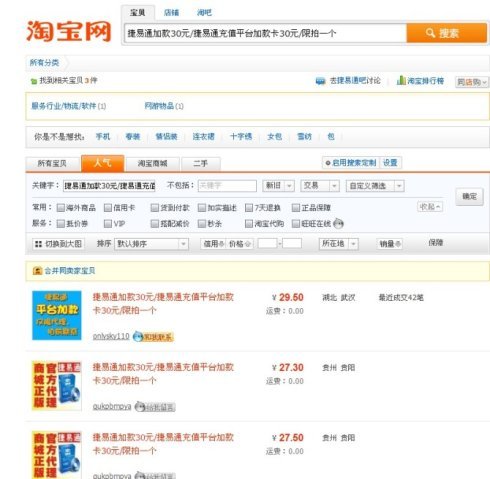Check the 抵价券 checkbox
Viewport: 490px width, 479px height.
point(60,224)
